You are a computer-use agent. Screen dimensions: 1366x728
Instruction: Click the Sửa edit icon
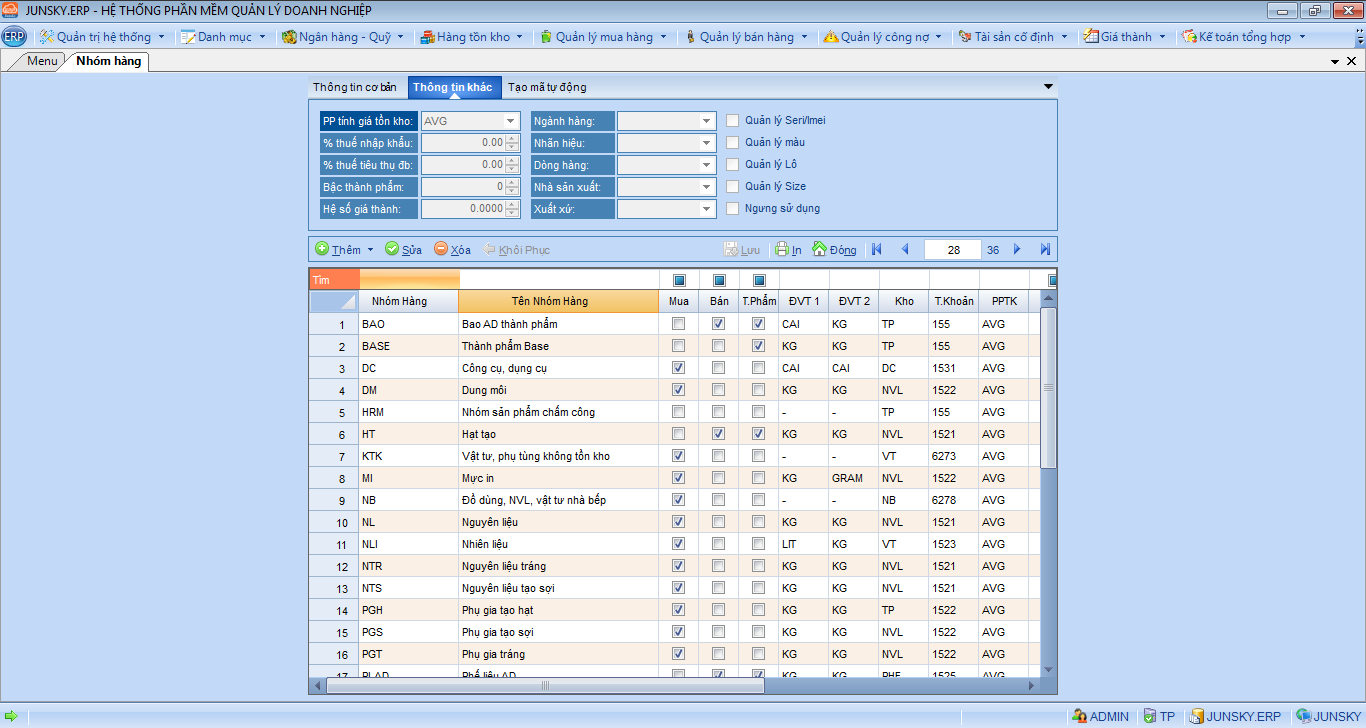[x=392, y=249]
